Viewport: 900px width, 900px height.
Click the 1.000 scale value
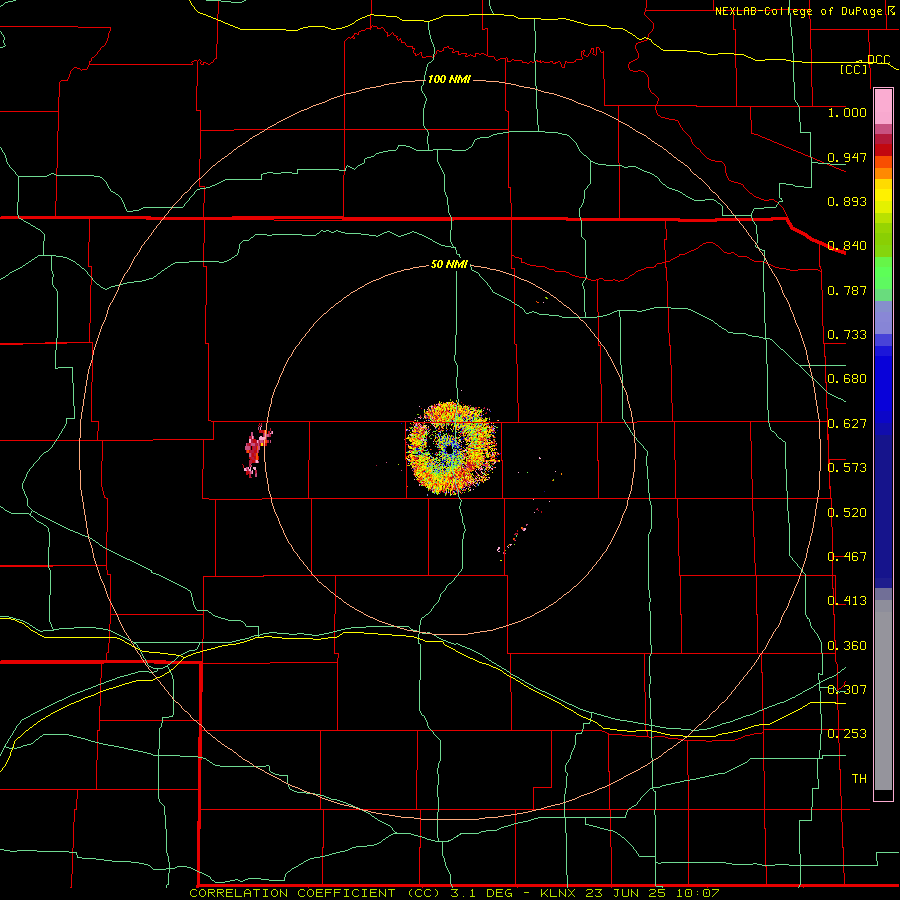pos(847,112)
